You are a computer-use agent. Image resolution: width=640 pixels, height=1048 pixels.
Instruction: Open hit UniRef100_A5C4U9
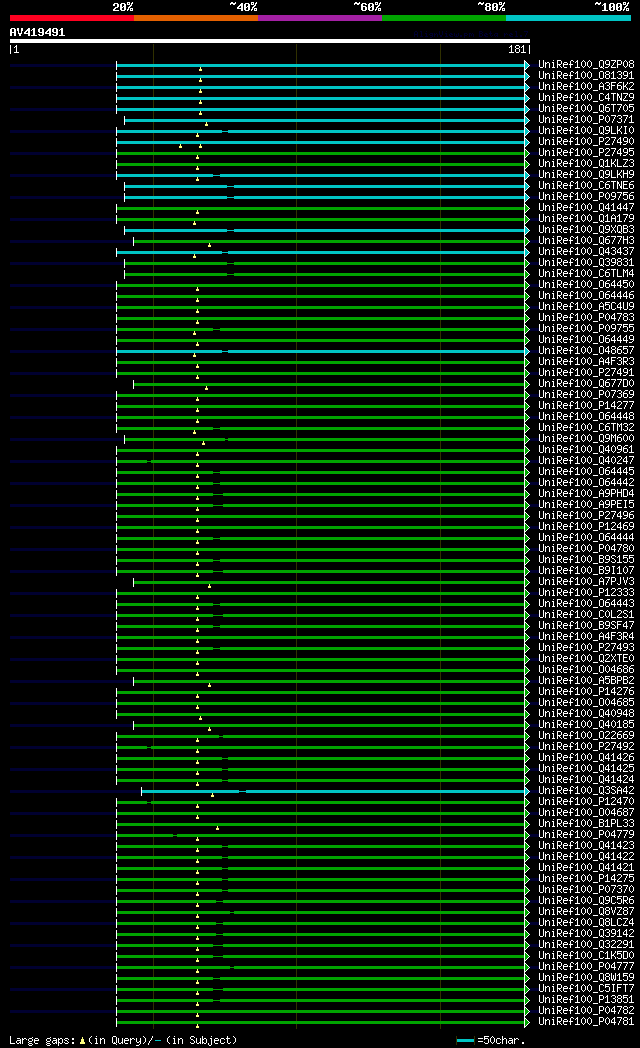[587, 307]
